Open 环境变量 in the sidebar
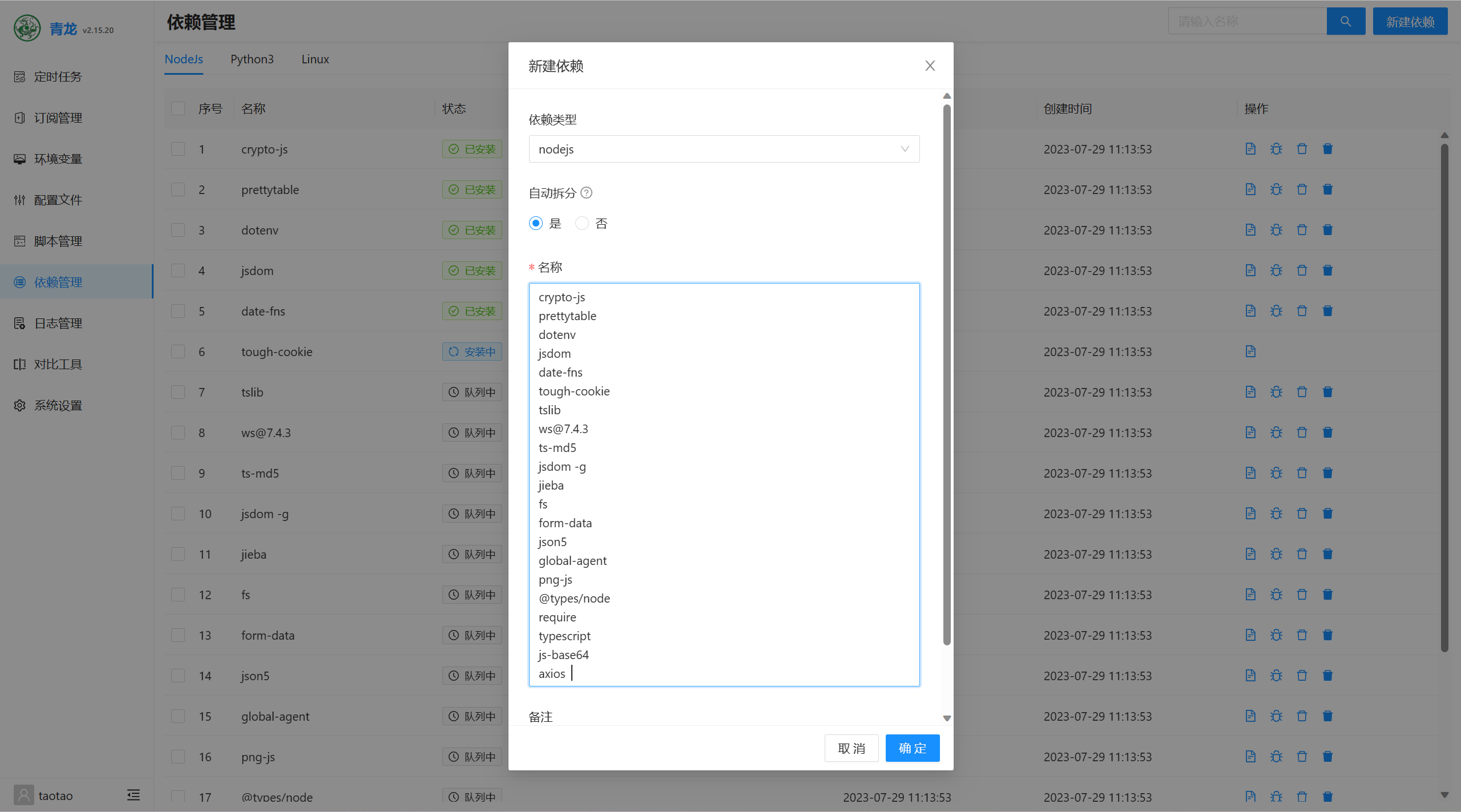 click(58, 159)
